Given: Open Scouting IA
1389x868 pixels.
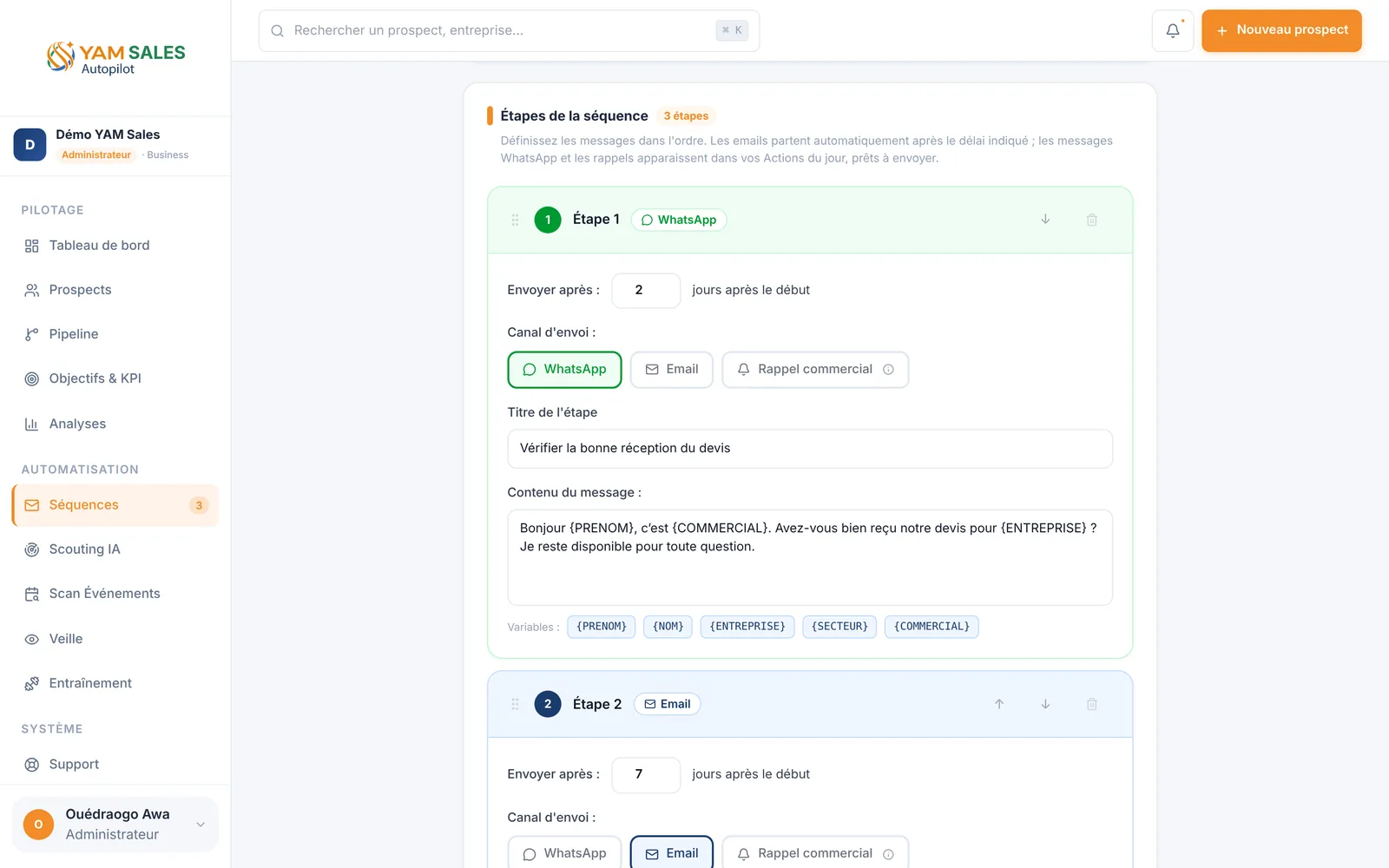Looking at the screenshot, I should [x=115, y=549].
